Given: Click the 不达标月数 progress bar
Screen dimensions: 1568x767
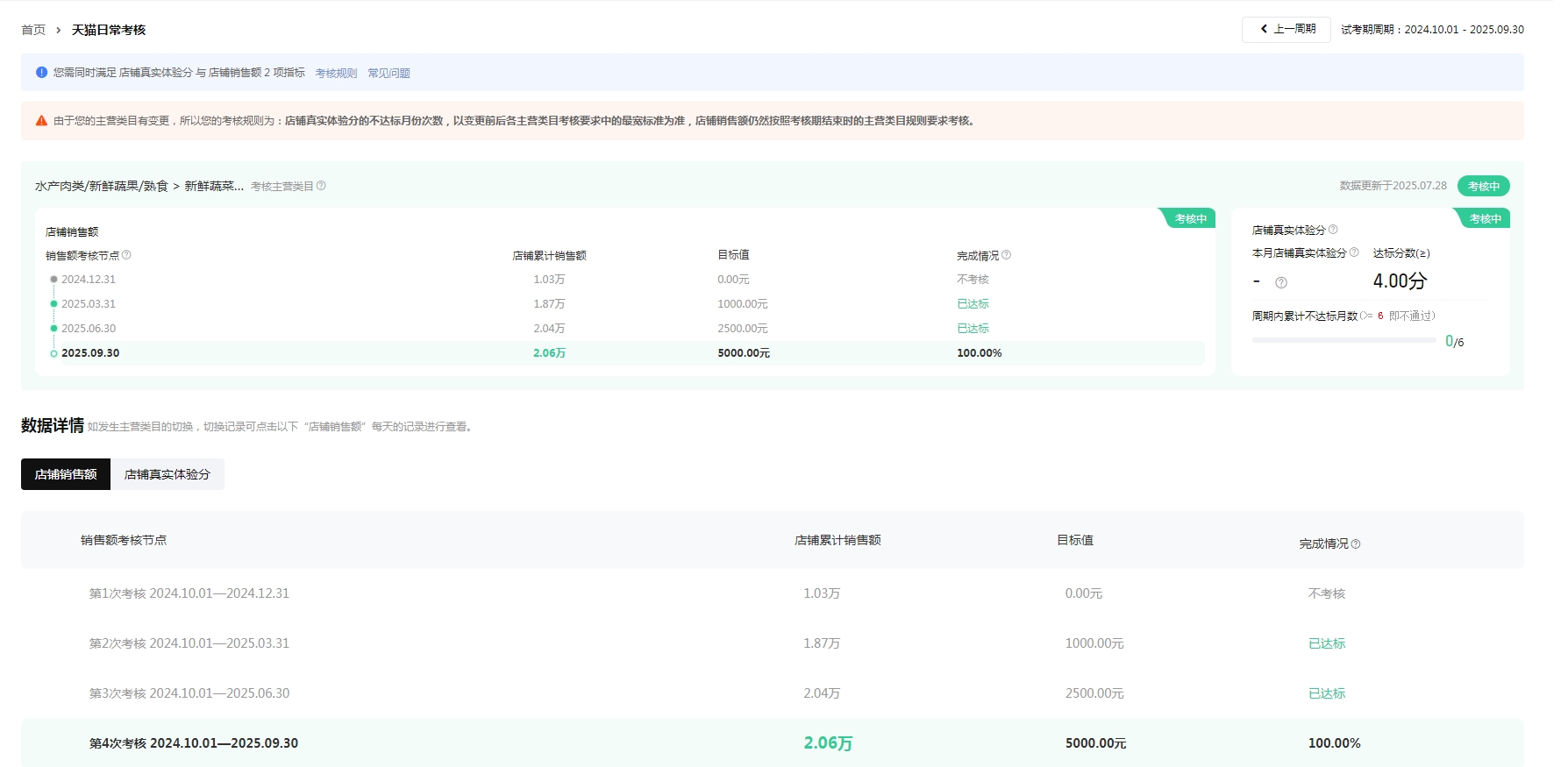Looking at the screenshot, I should tap(1343, 340).
